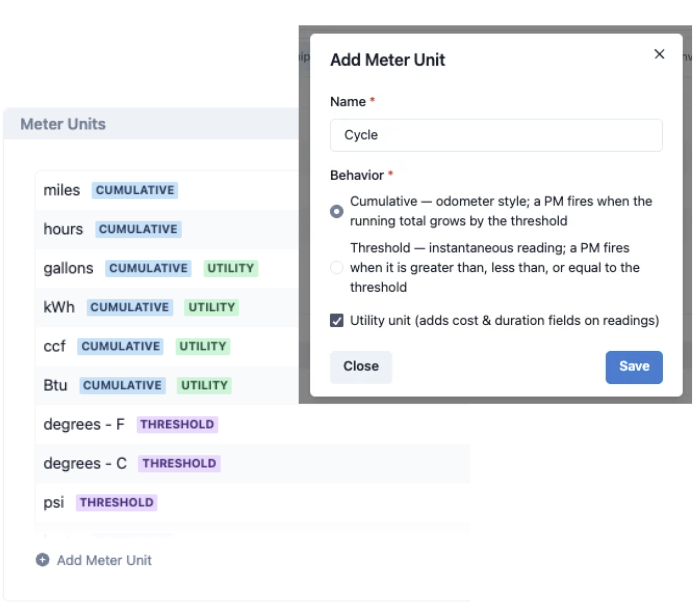Image resolution: width=696 pixels, height=607 pixels.
Task: Click the degrees - F unit name
Action: pos(84,425)
